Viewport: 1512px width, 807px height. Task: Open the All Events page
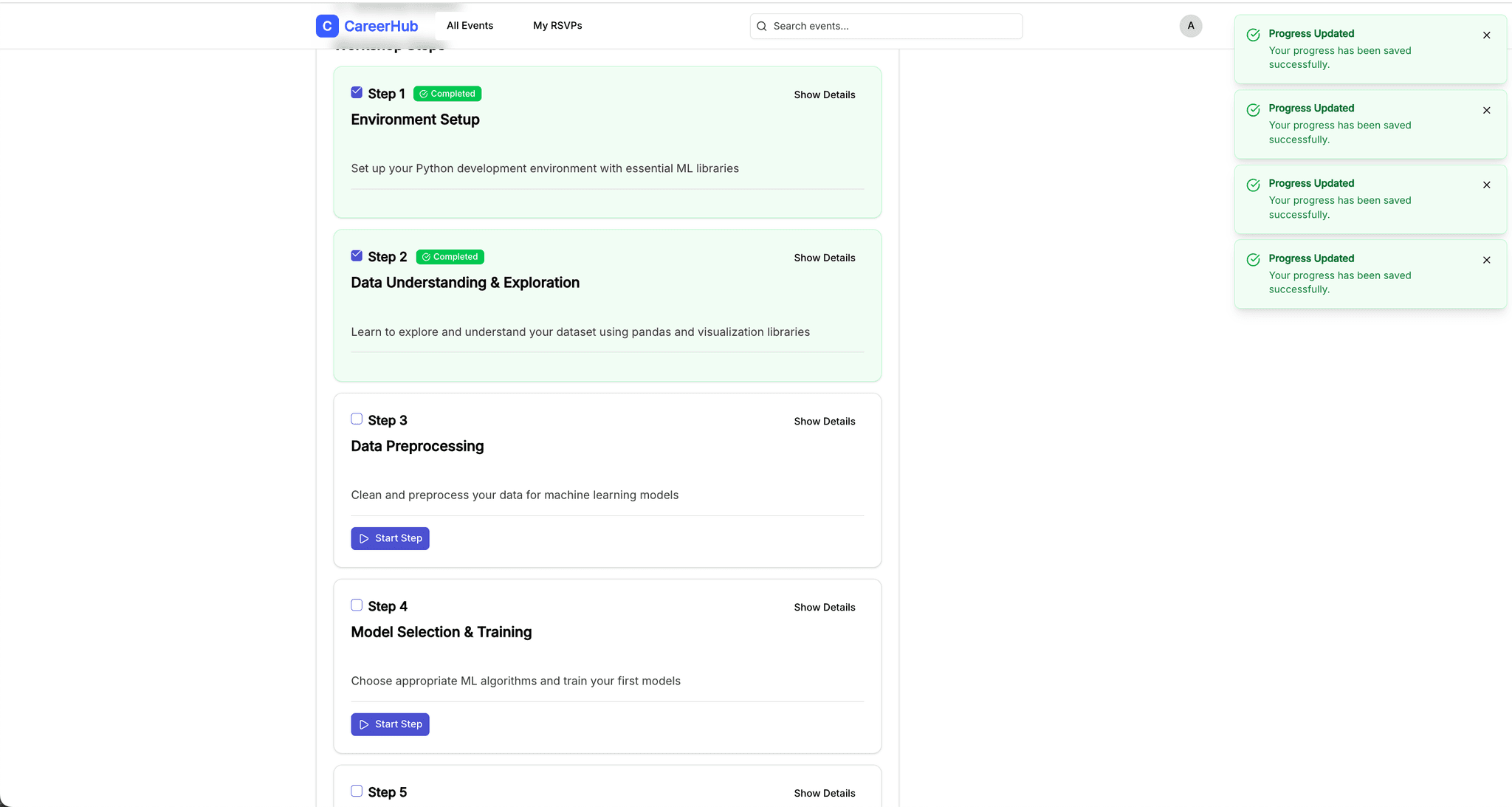[x=470, y=25]
